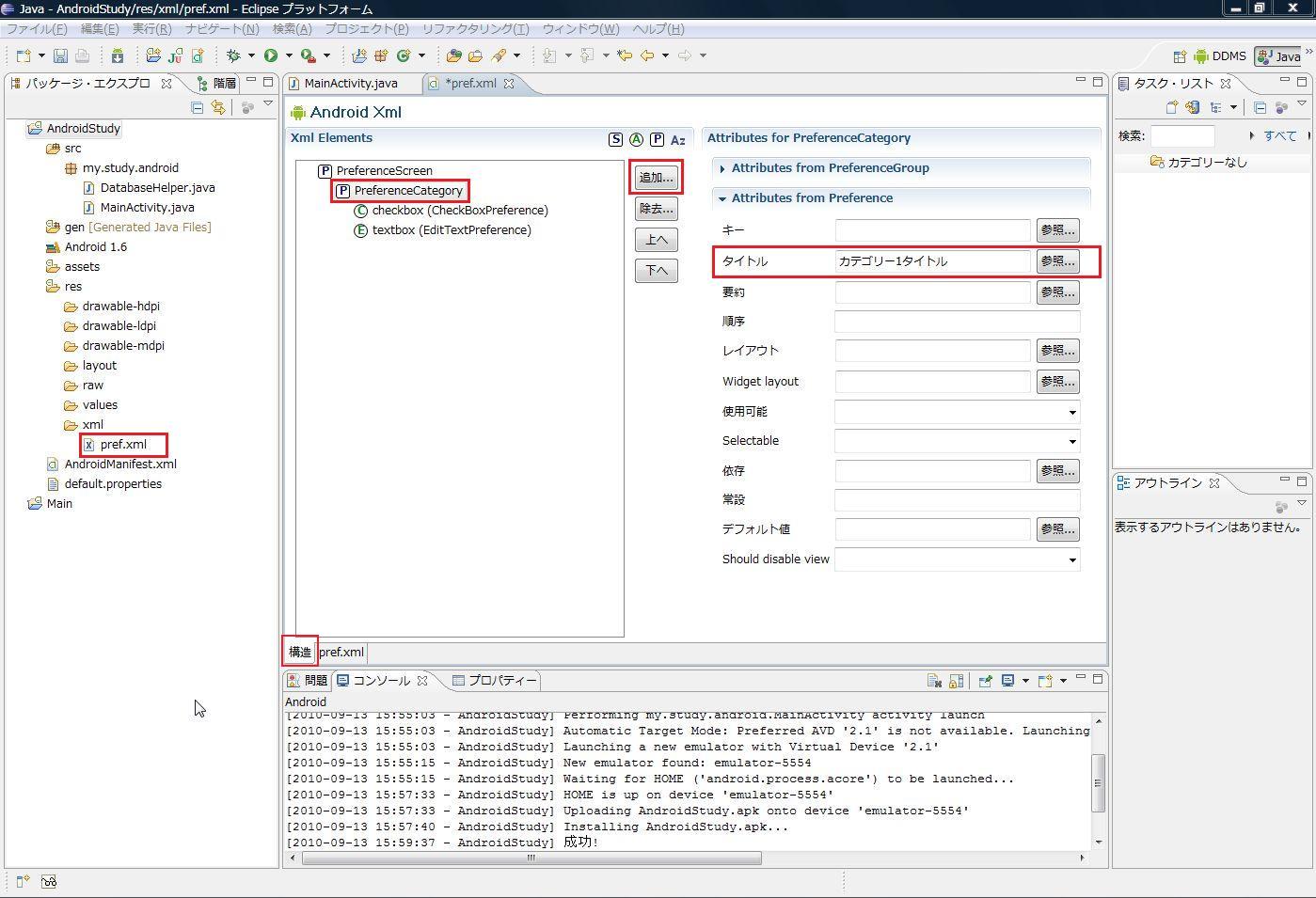This screenshot has height=898, width=1316.
Task: Close the pref.xml editor tab
Action: pyautogui.click(x=509, y=84)
